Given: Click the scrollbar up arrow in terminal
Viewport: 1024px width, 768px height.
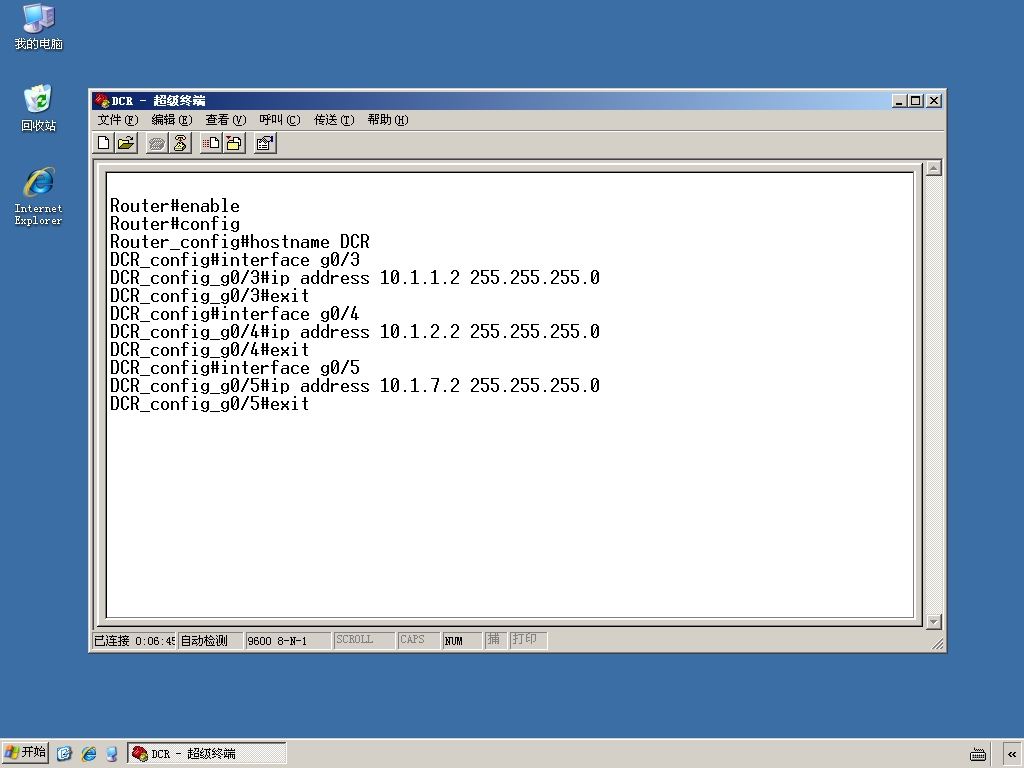Looking at the screenshot, I should [934, 168].
